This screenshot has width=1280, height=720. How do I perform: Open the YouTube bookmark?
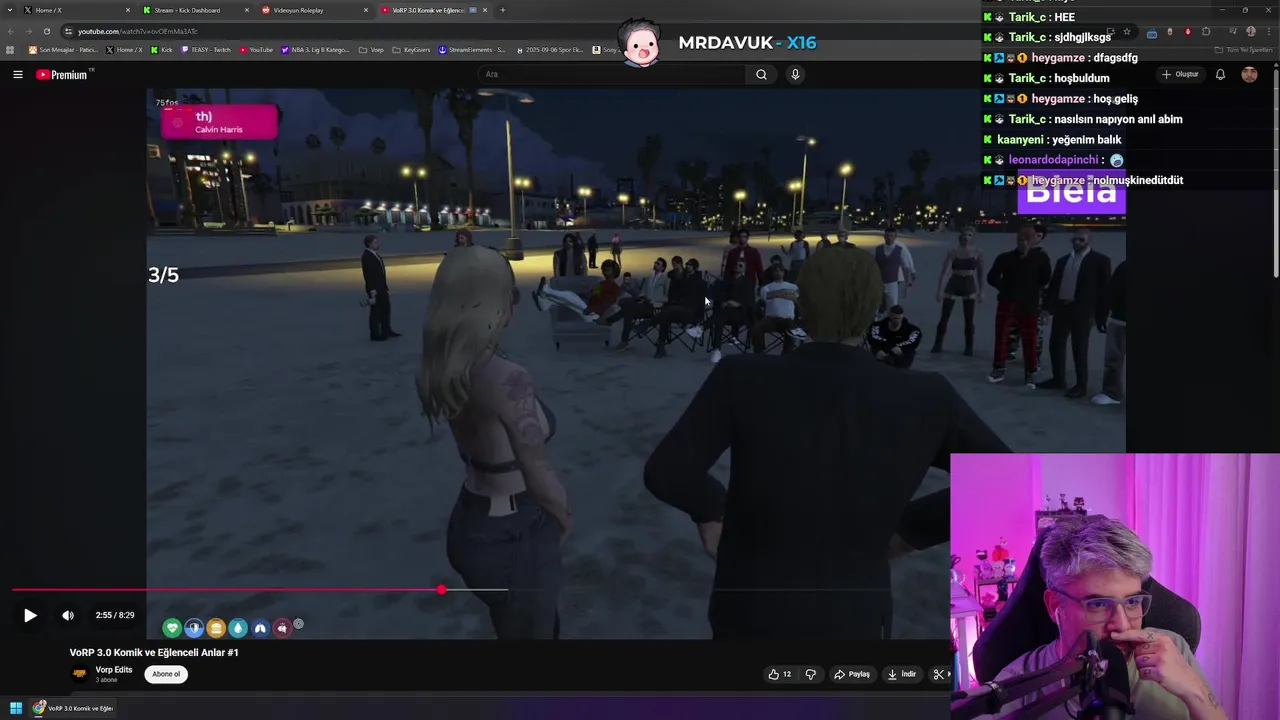(256, 49)
